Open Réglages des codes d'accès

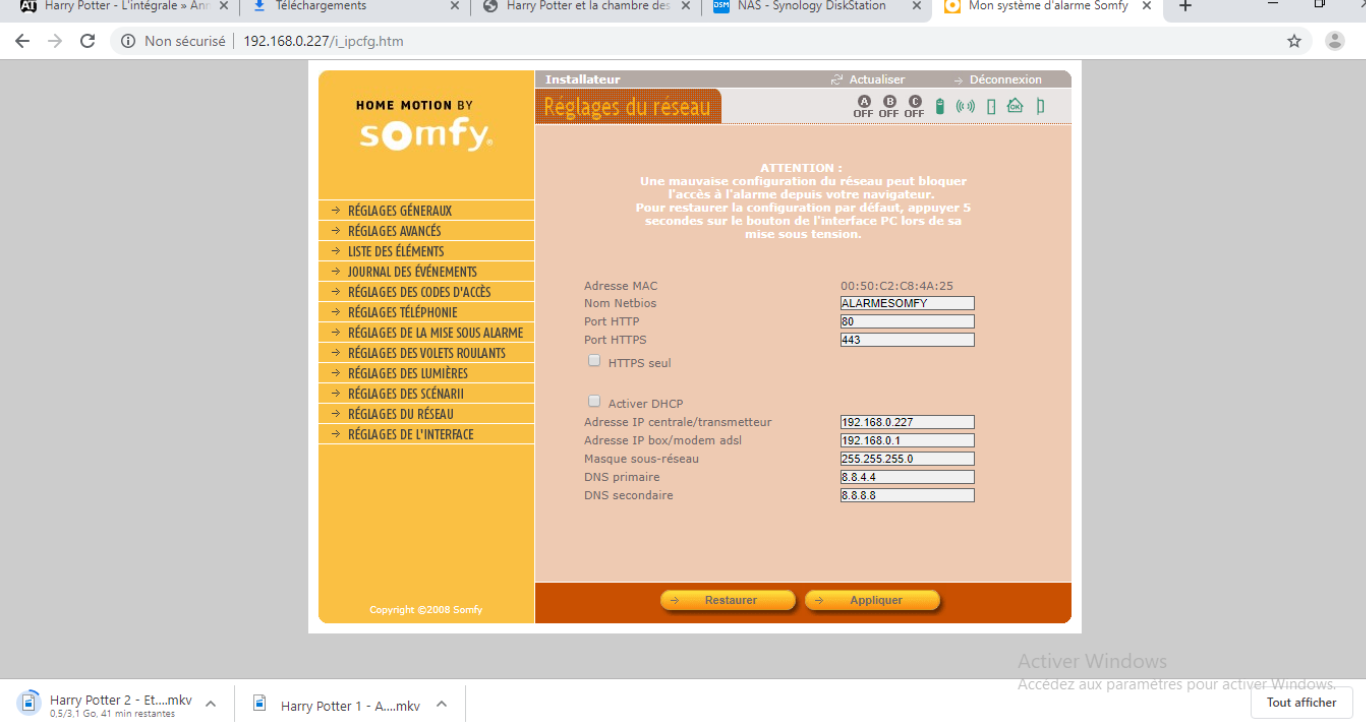(426, 292)
